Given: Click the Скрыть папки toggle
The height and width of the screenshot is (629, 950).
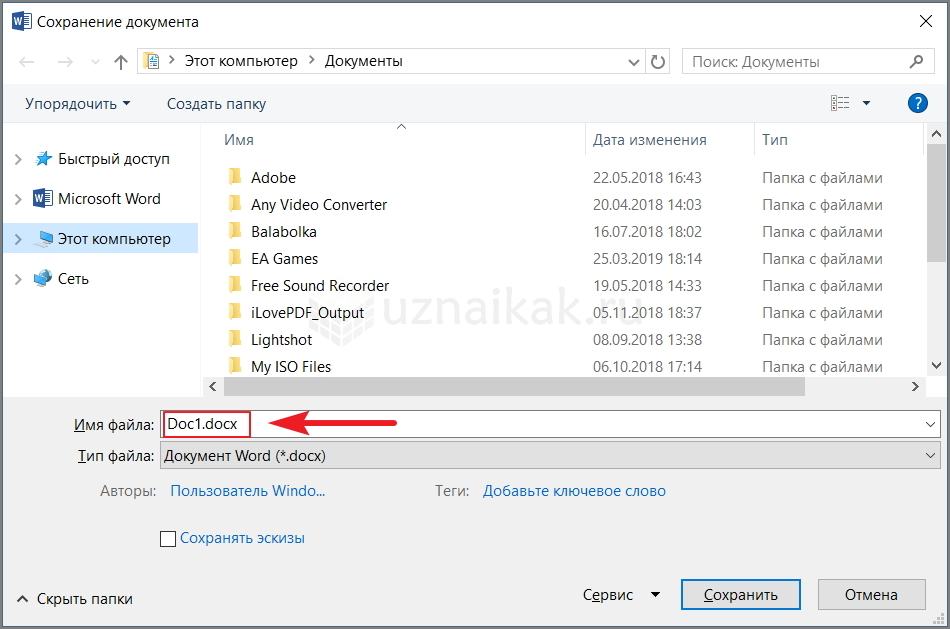Looking at the screenshot, I should click(x=75, y=599).
